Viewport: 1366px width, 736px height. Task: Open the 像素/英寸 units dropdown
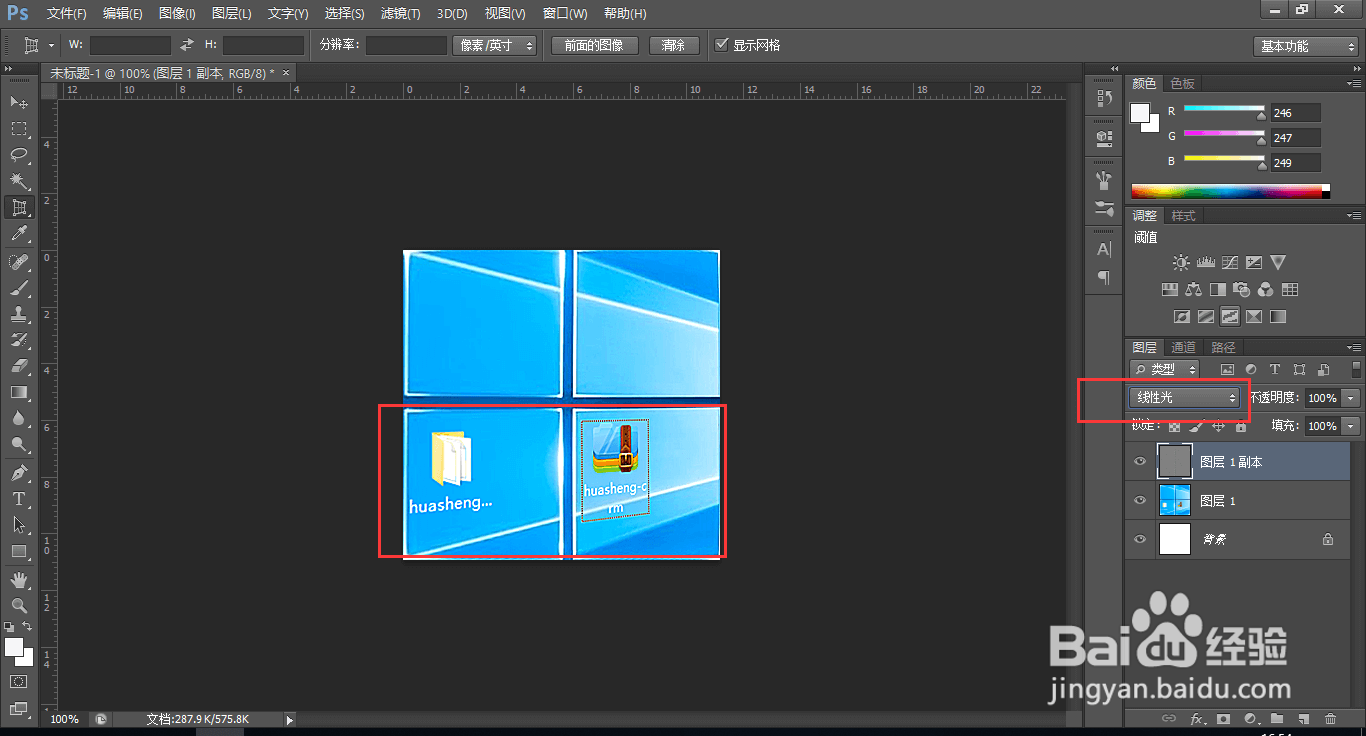tap(495, 45)
